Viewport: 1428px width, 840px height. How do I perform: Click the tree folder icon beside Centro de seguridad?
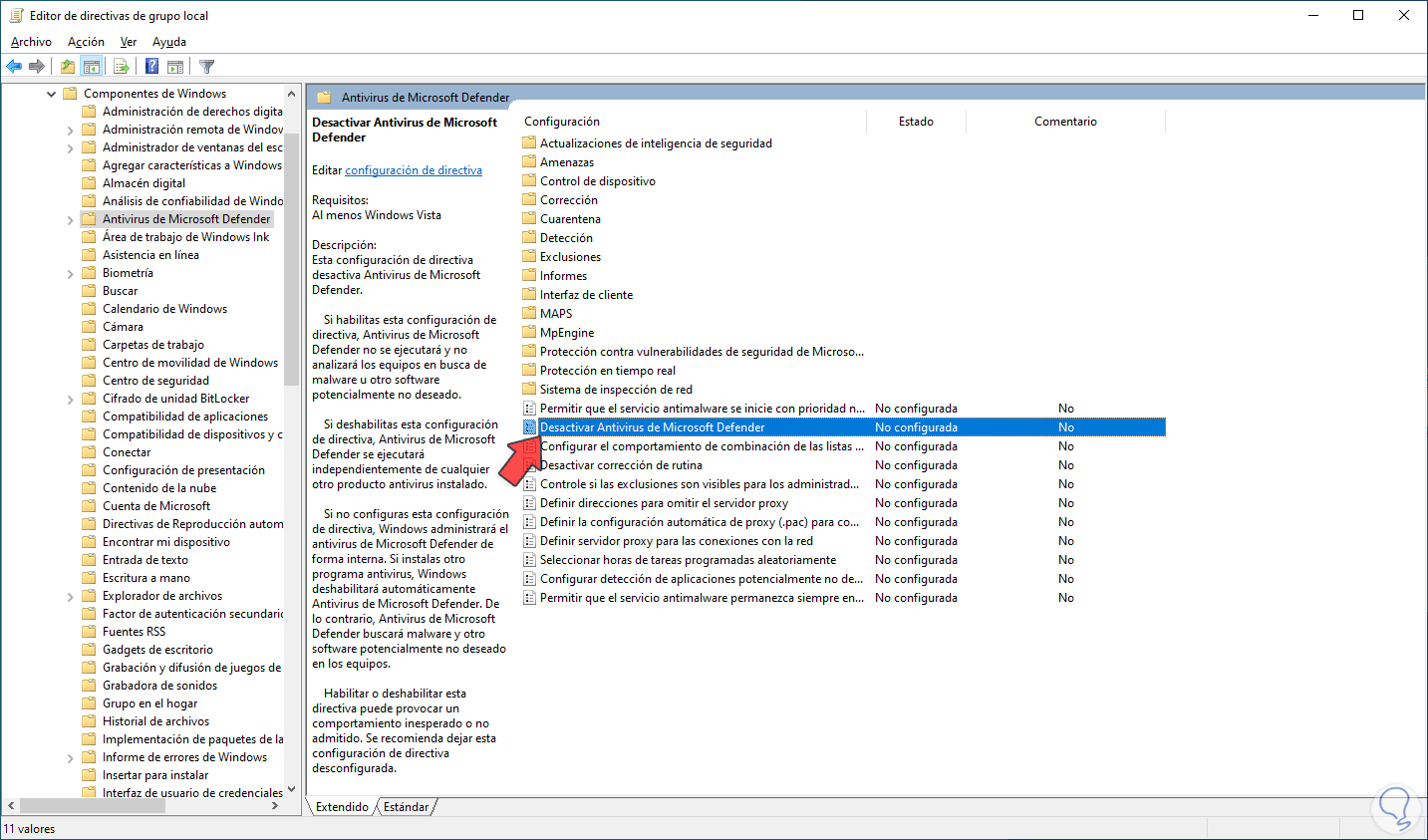click(x=89, y=381)
